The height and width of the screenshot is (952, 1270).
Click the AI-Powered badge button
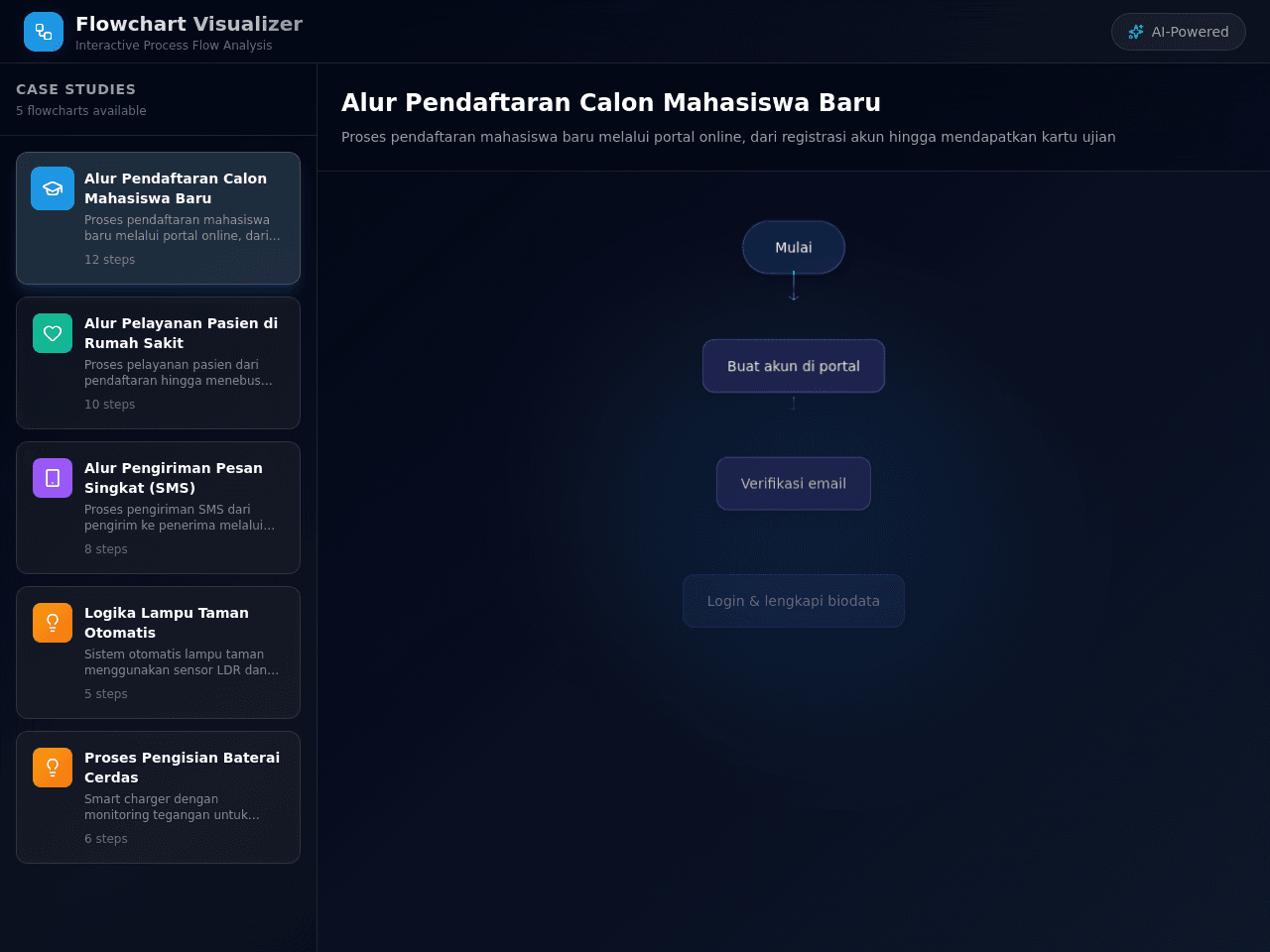coord(1179,32)
